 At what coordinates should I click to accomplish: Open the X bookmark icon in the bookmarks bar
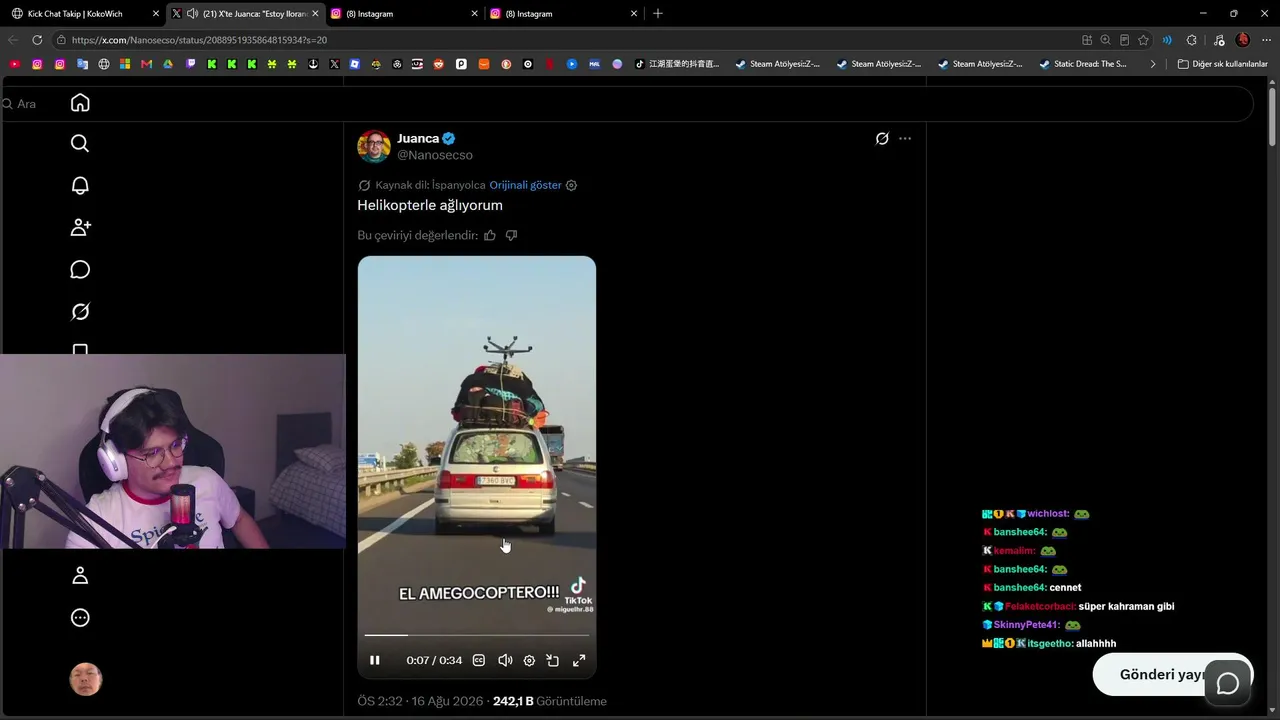[334, 64]
